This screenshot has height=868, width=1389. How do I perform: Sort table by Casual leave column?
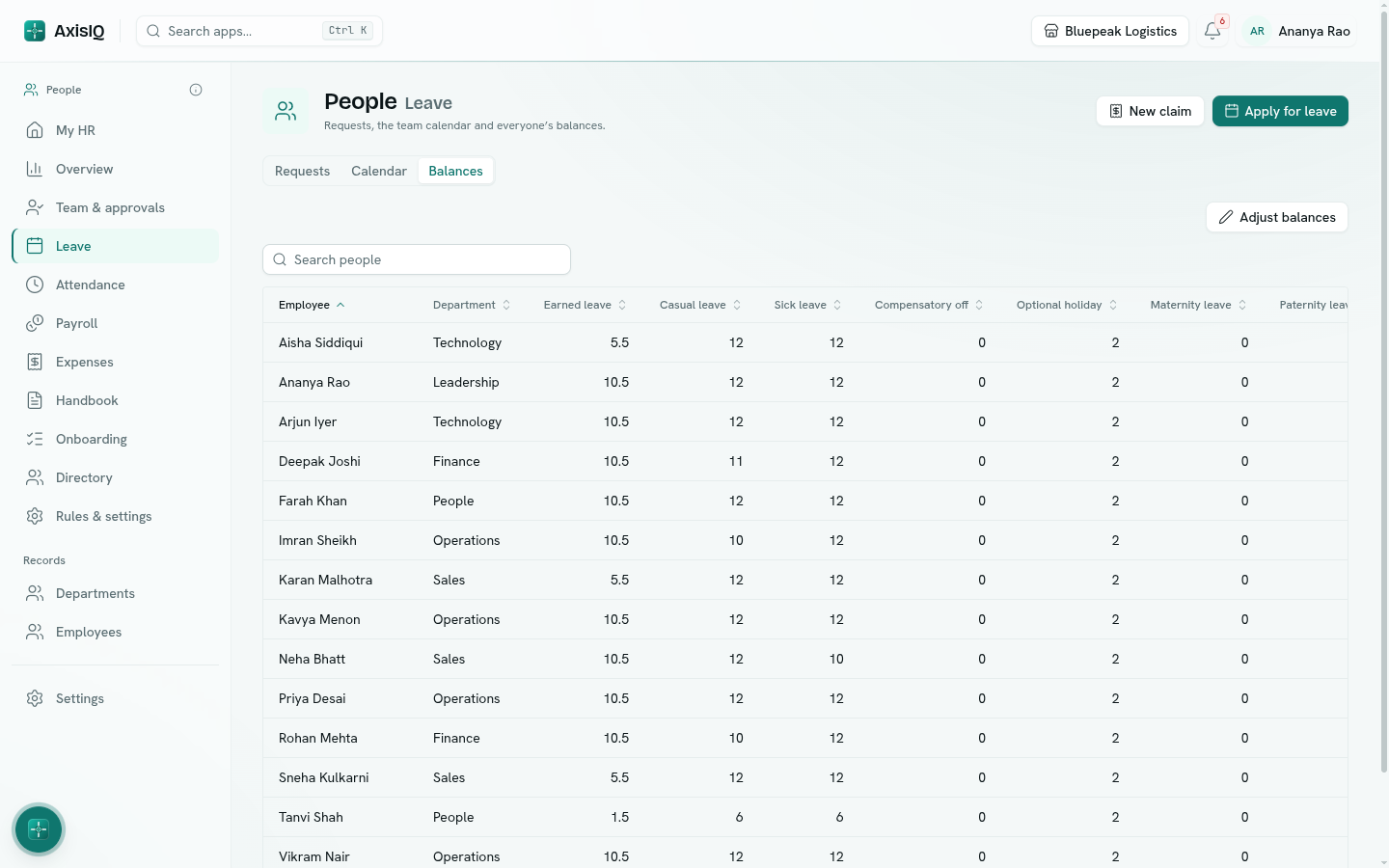[700, 305]
